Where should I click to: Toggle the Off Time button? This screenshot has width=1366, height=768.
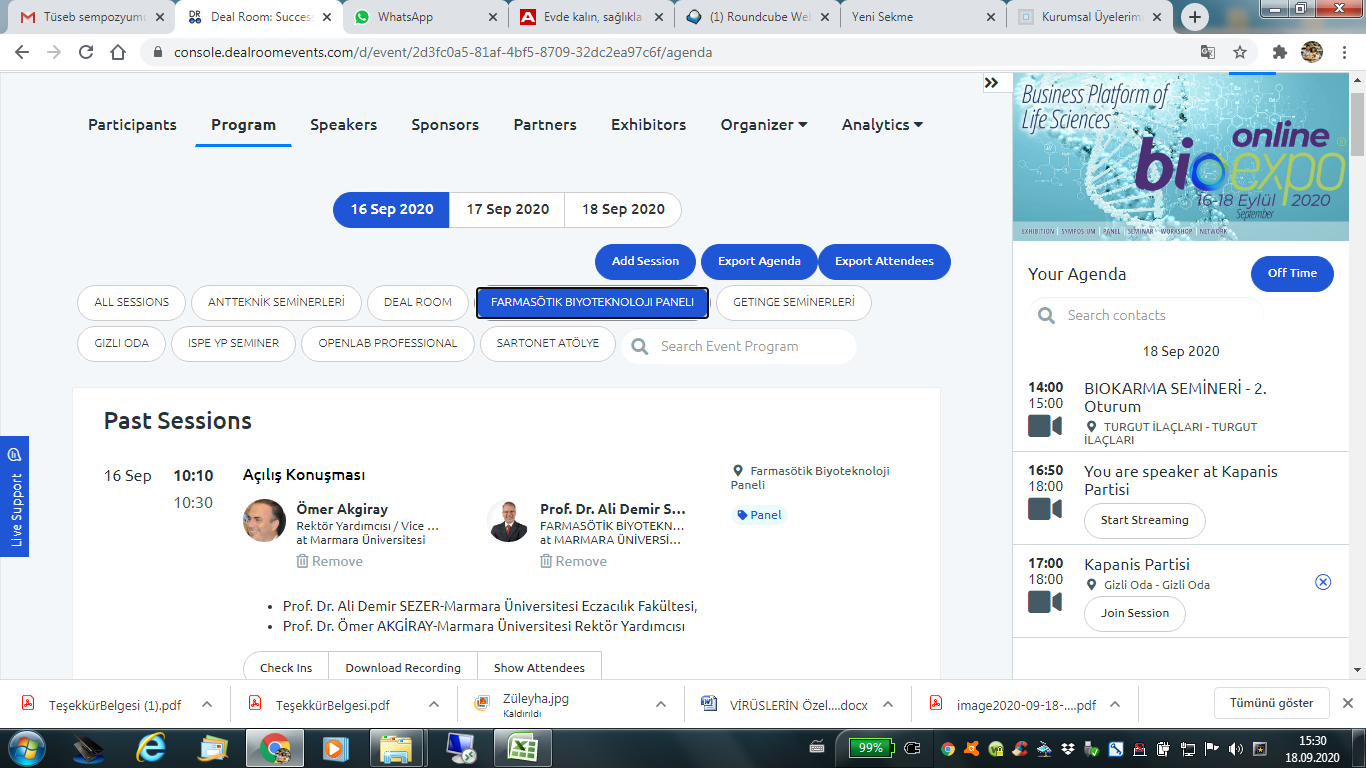point(1292,273)
